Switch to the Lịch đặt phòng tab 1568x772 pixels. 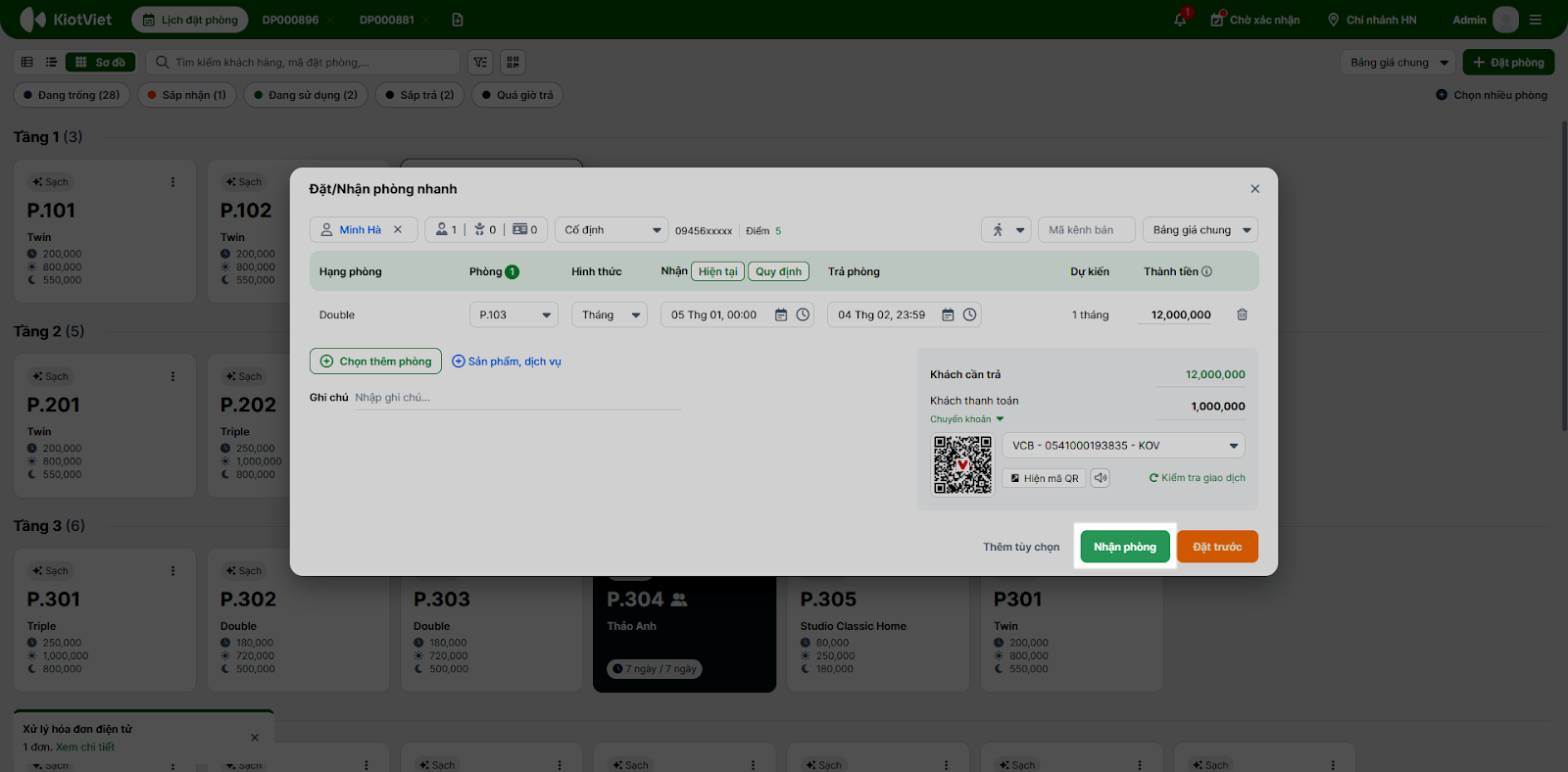click(190, 20)
